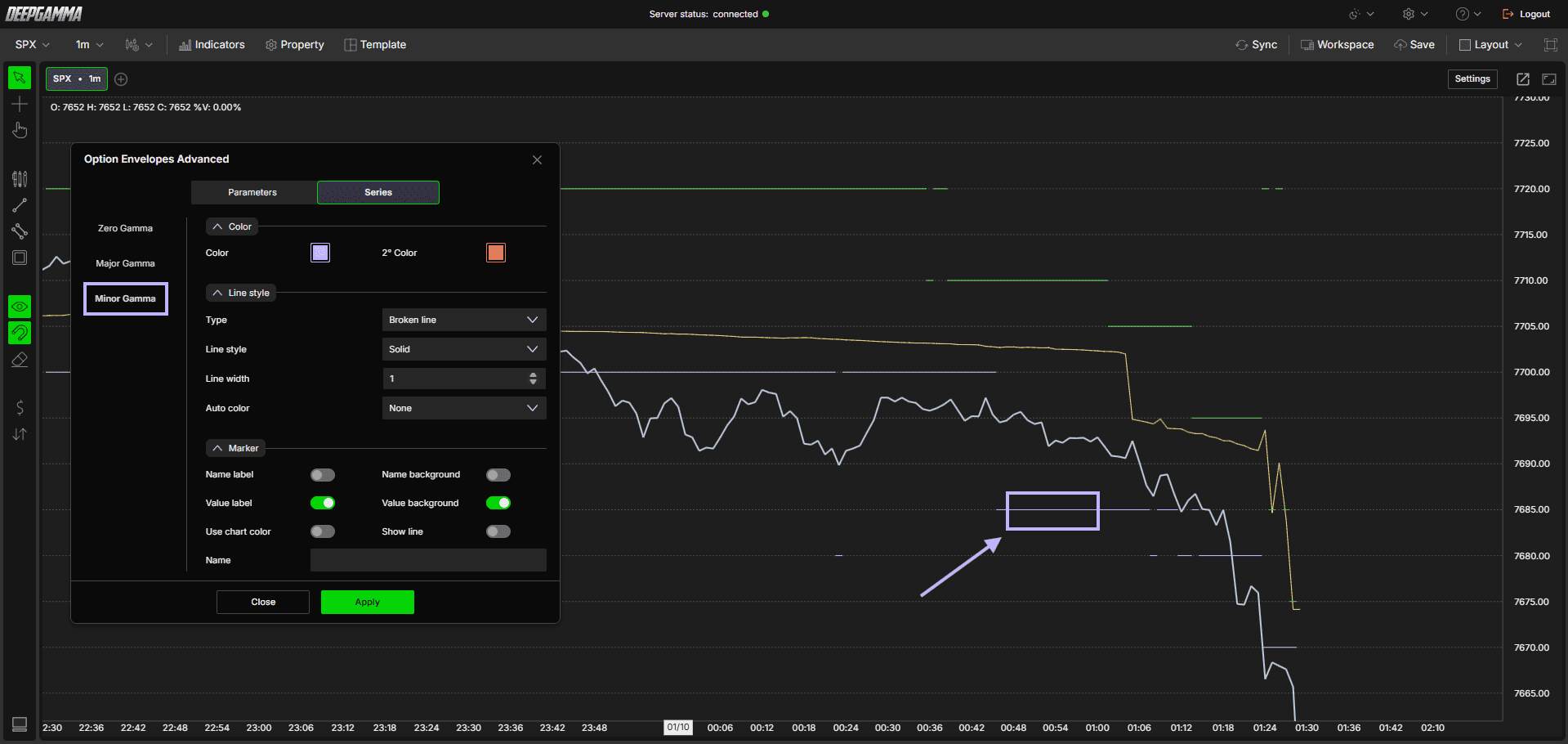
Task: Collapse the Line style section
Action: [x=241, y=293]
